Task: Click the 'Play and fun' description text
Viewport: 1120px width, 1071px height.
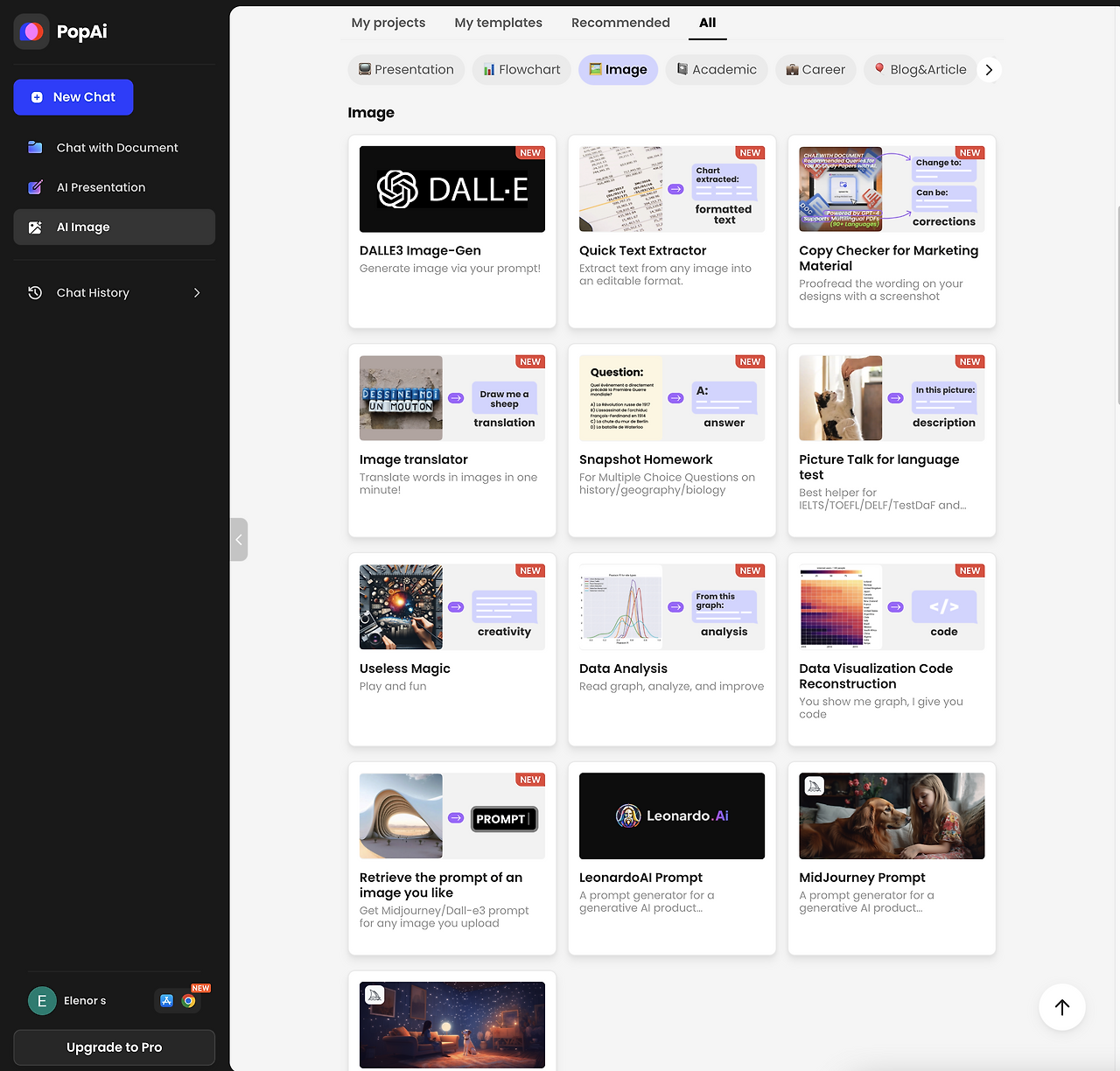Action: tap(393, 687)
